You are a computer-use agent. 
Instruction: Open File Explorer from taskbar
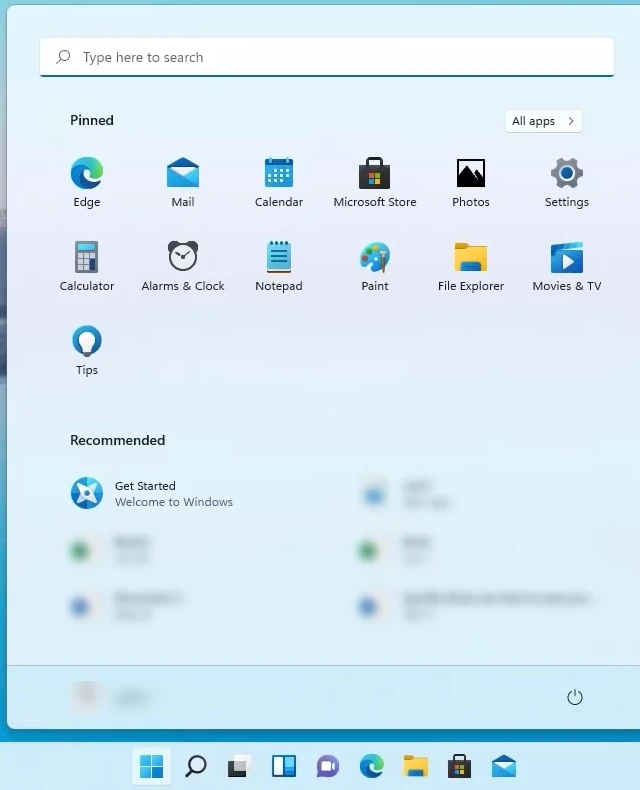[415, 766]
